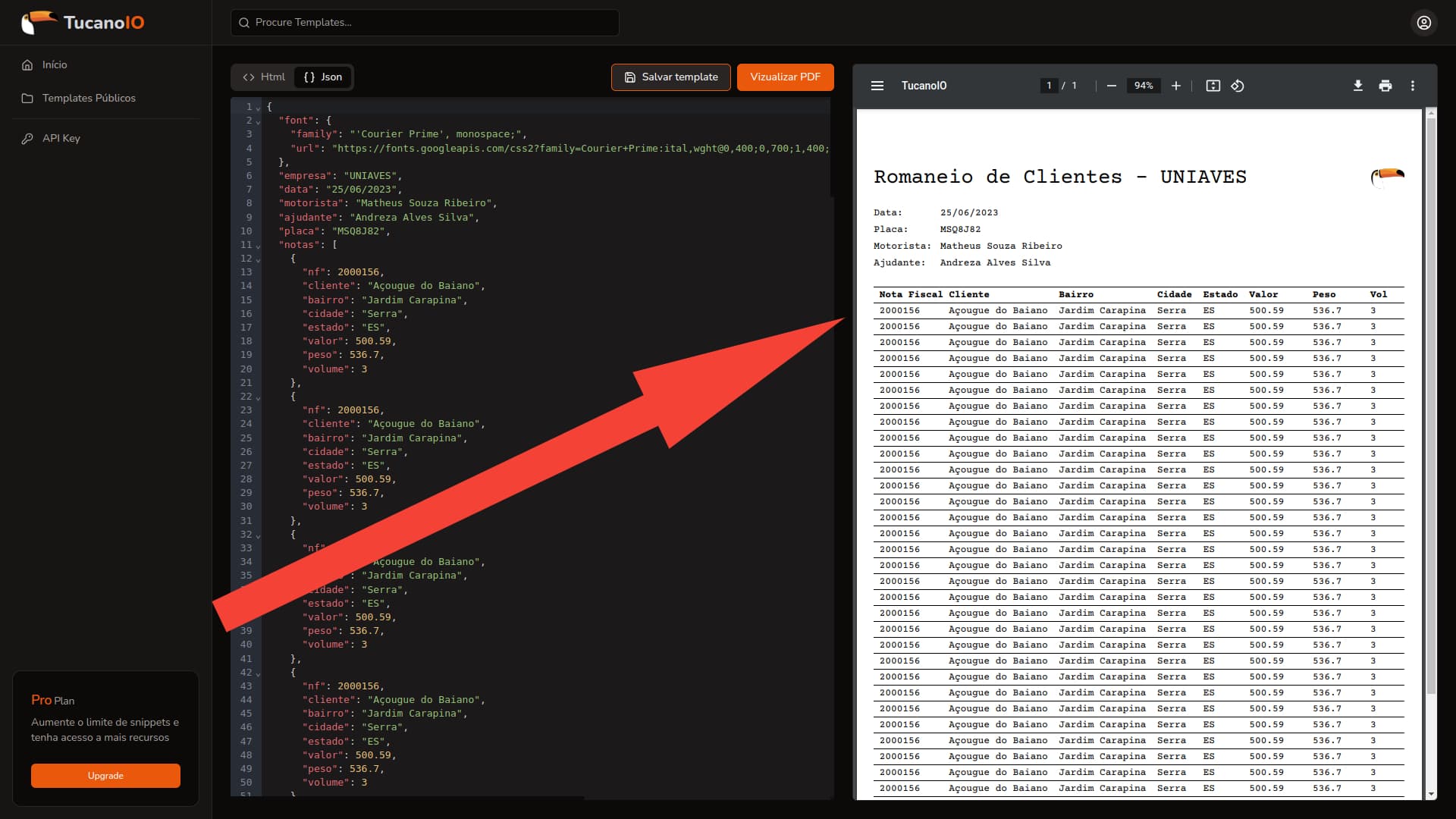Click the key icon beside API Key

pos(27,139)
